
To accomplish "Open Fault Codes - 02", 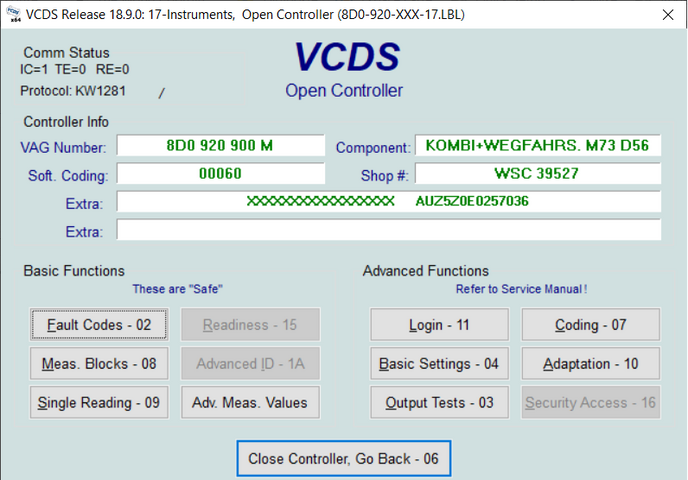I will [99, 325].
